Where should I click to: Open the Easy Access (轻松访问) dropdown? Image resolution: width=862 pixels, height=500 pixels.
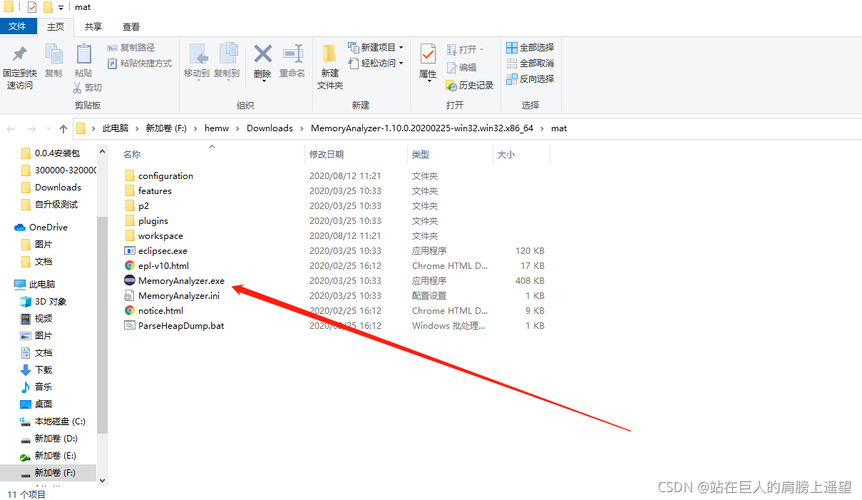pyautogui.click(x=375, y=63)
